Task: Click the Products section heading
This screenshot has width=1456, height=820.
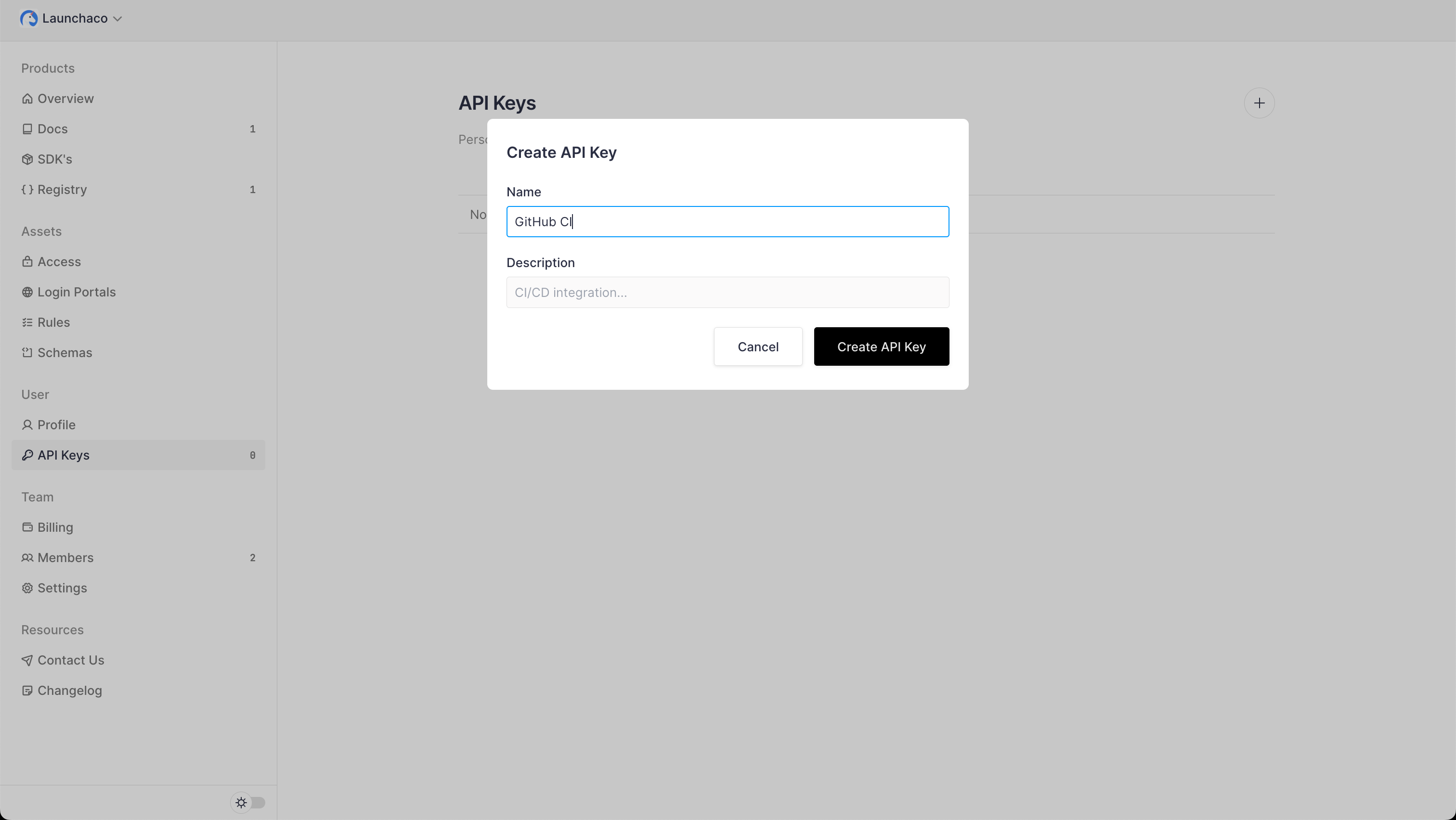Action: (x=48, y=68)
